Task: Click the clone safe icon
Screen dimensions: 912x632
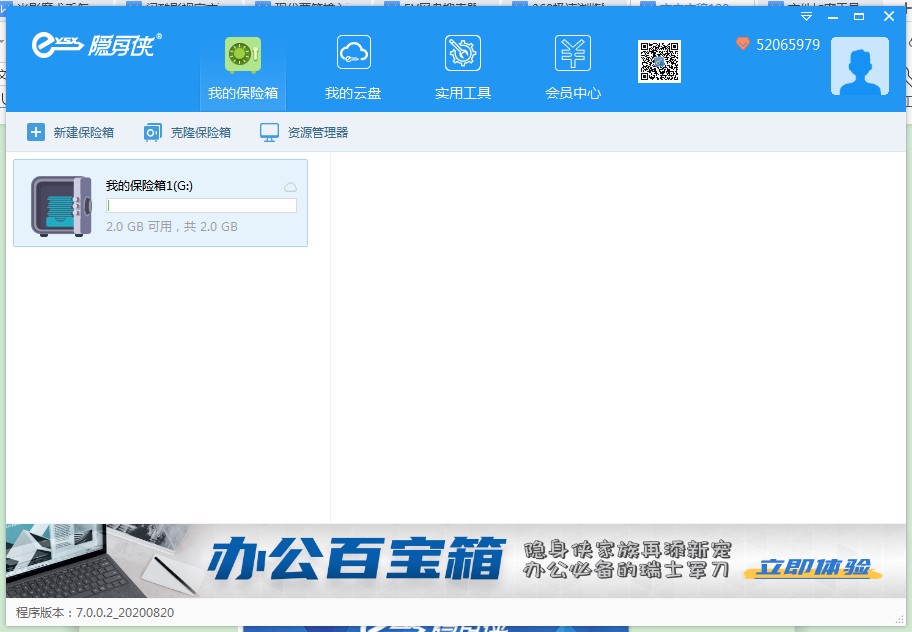Action: (x=152, y=133)
